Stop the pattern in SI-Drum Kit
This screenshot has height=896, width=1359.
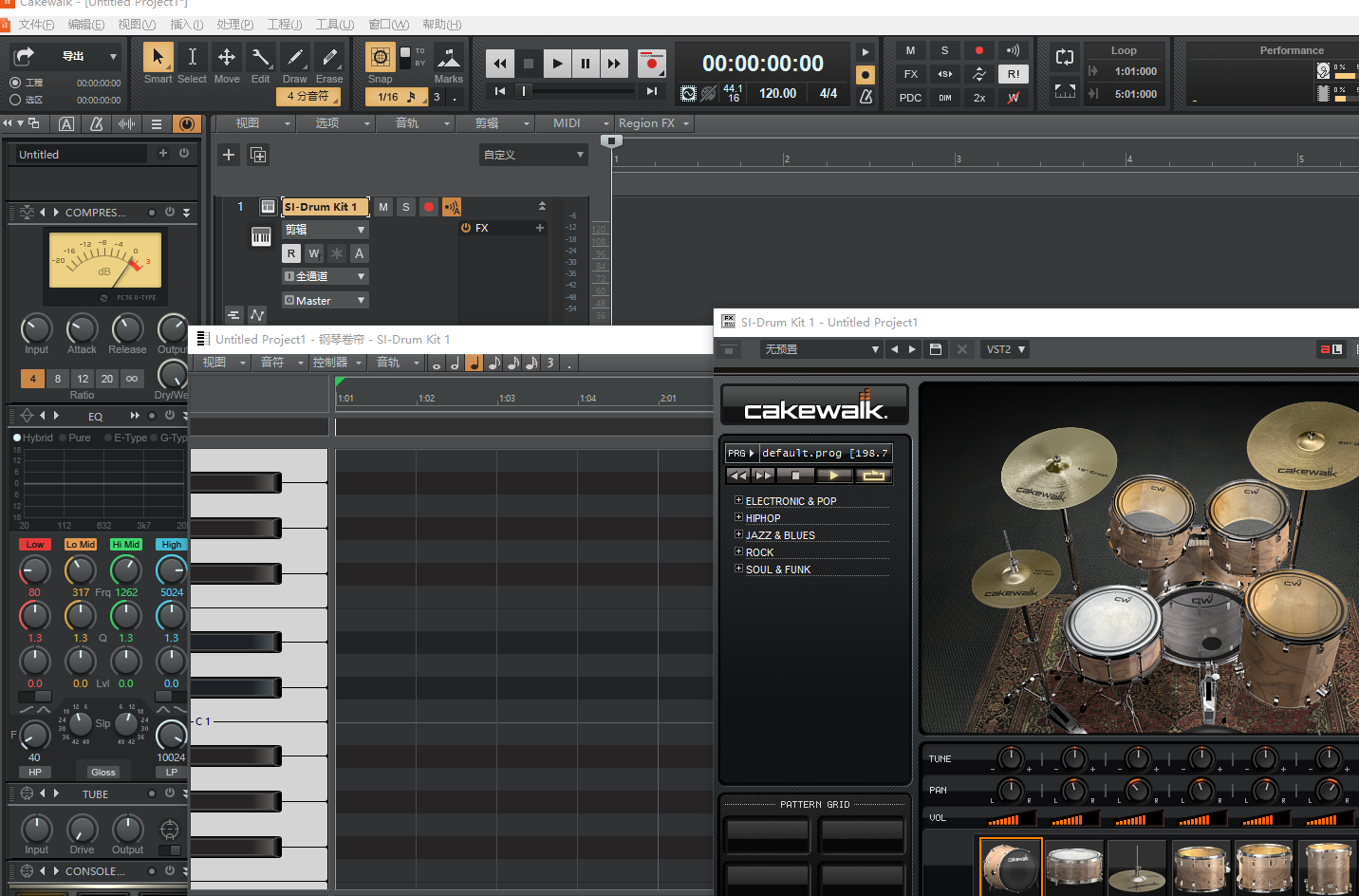click(796, 476)
